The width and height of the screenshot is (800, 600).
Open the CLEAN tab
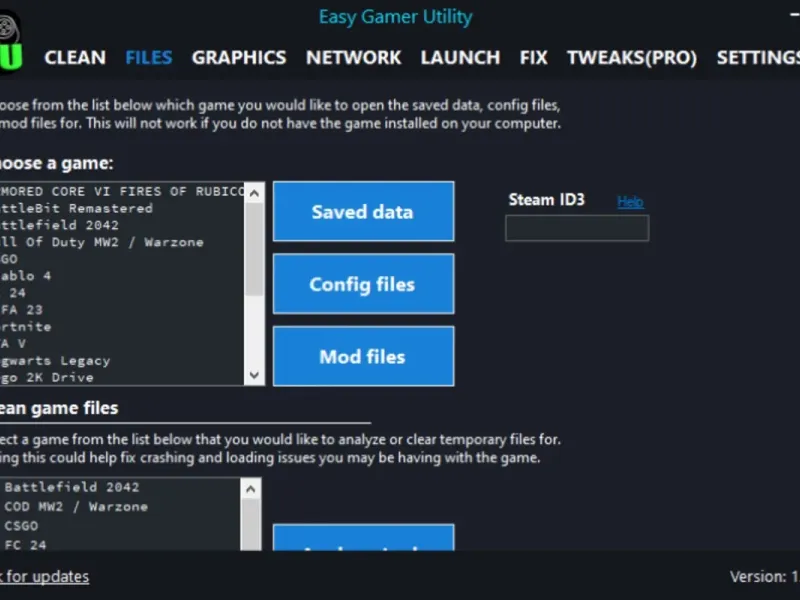point(75,57)
